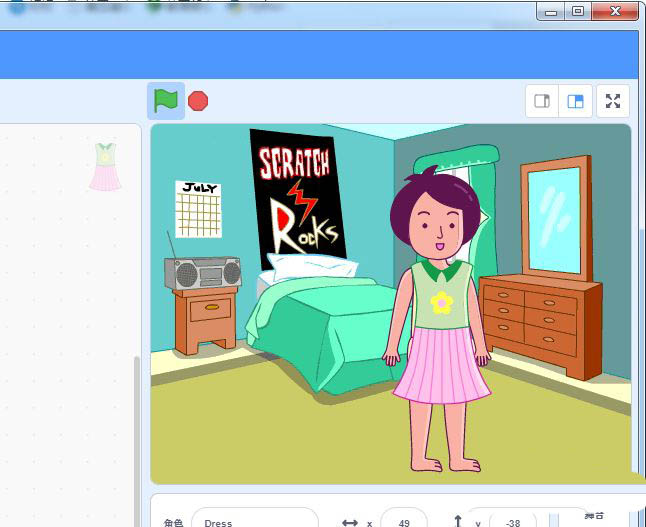The width and height of the screenshot is (646, 527).
Task: Click the mirror above the dresser
Action: coord(554,219)
